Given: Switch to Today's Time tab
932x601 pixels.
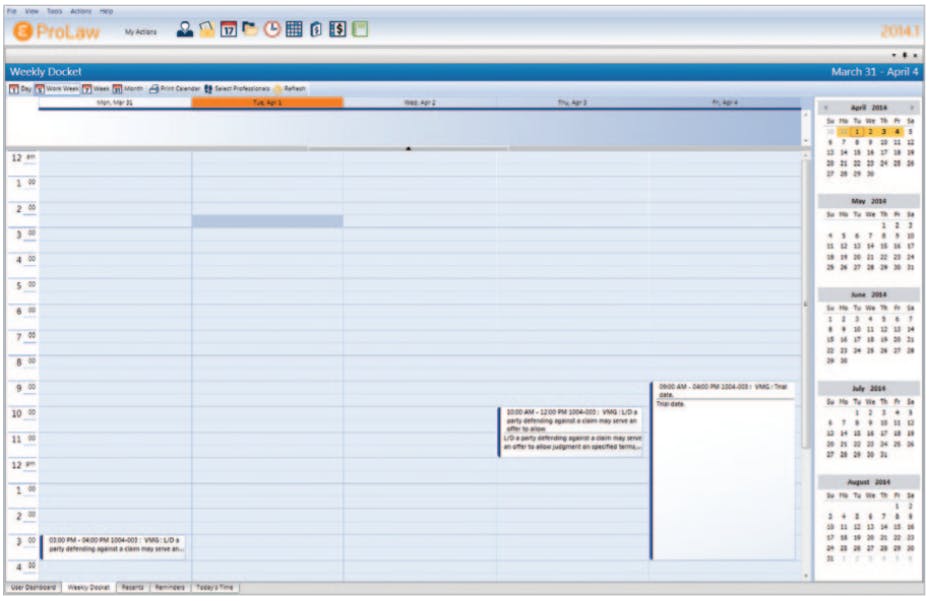Looking at the screenshot, I should [215, 587].
